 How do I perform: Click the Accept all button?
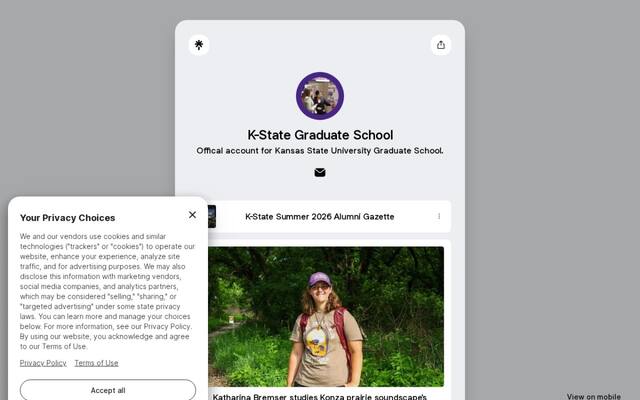(x=108, y=390)
